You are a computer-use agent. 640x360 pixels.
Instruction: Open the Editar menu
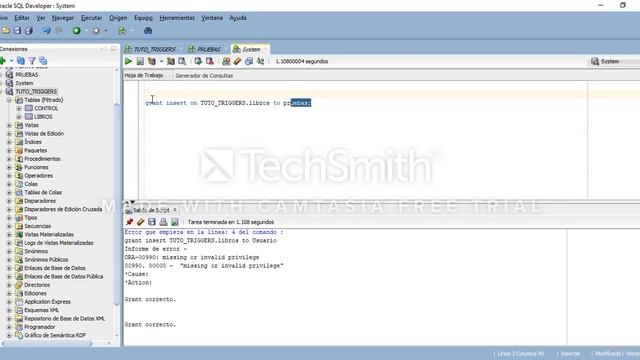click(x=22, y=18)
